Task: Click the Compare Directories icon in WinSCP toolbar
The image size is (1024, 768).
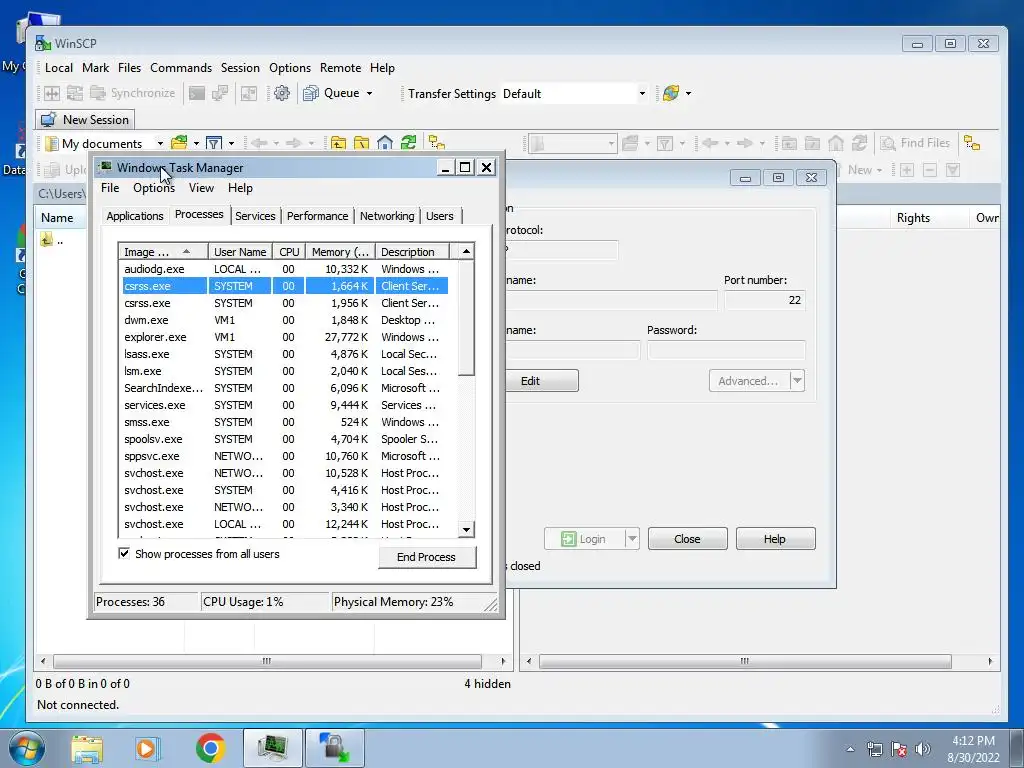Action: [52, 93]
